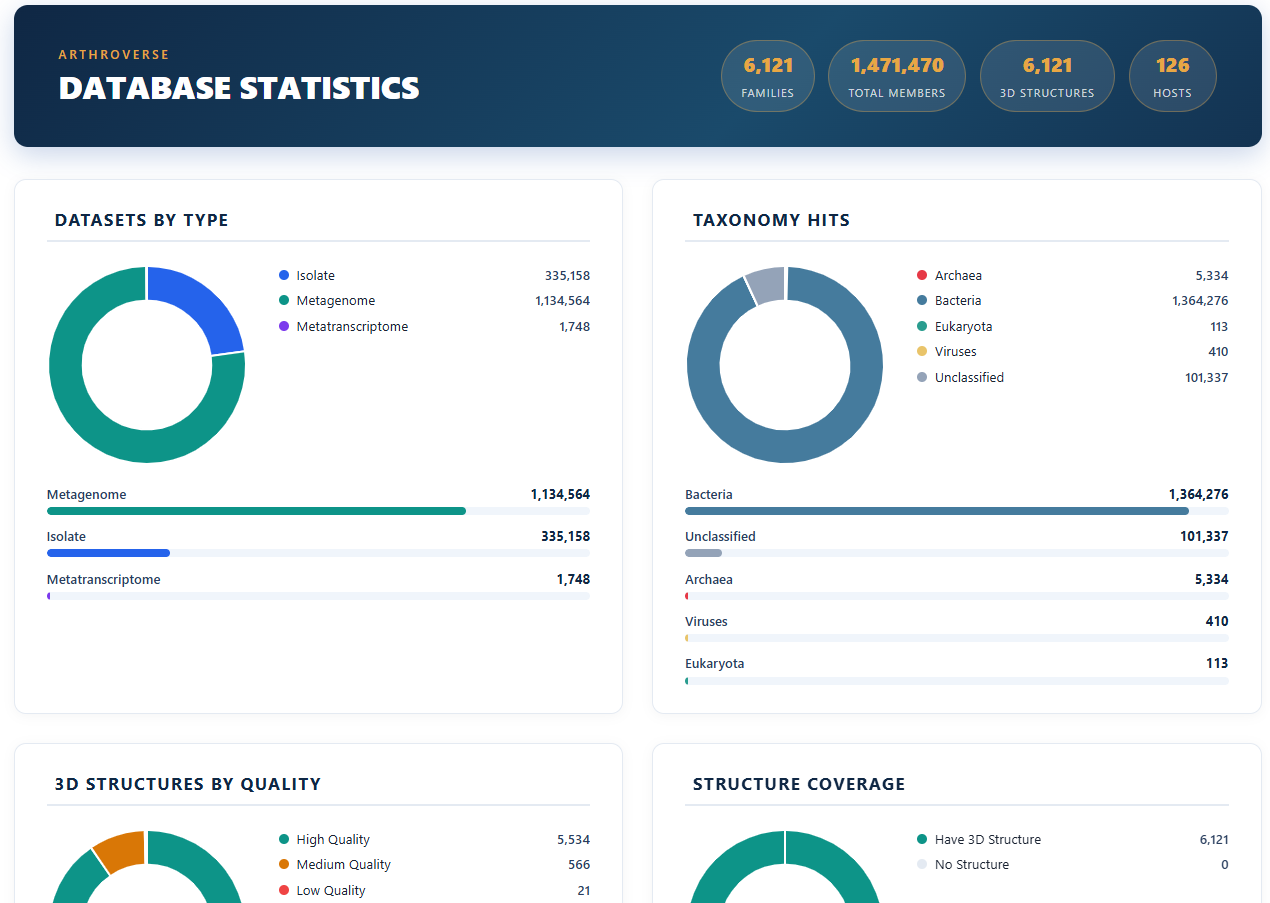Click the Low Quality value 21
The width and height of the screenshot is (1270, 903).
tap(583, 890)
